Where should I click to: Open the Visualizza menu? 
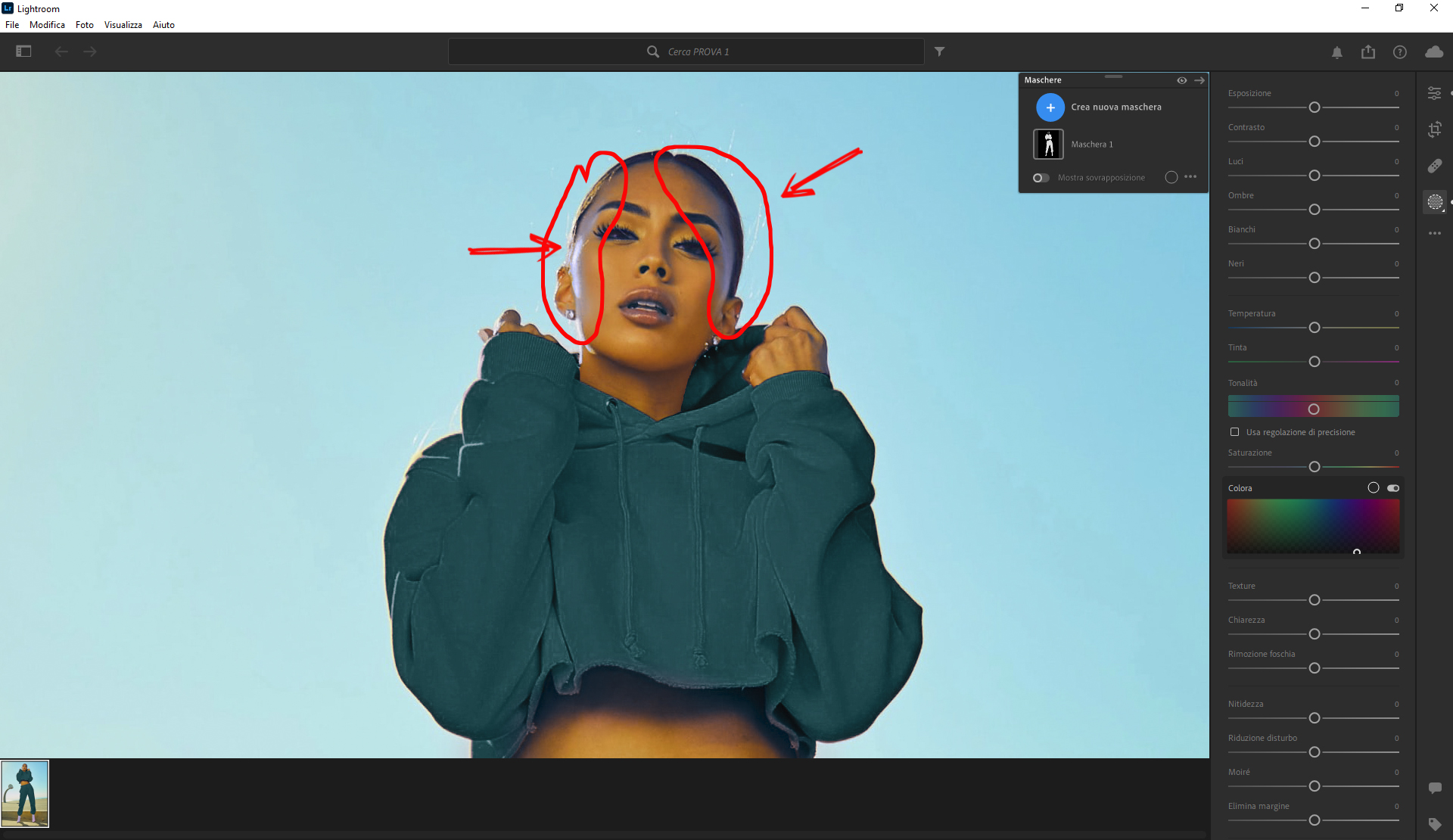point(123,25)
